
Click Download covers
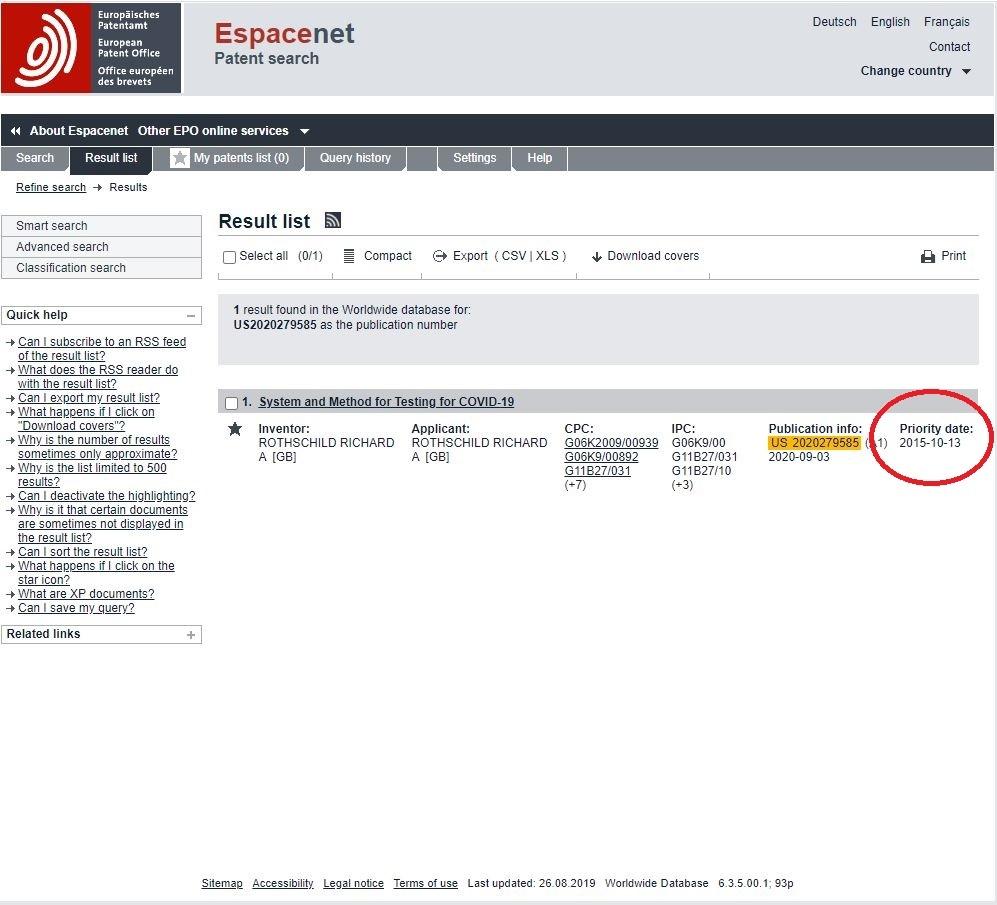[653, 256]
